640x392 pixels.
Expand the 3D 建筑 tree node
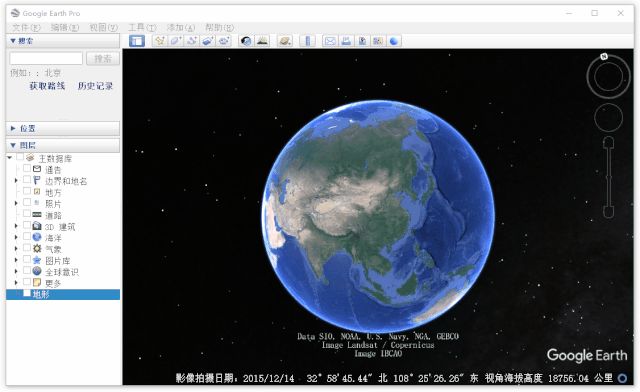click(16, 226)
